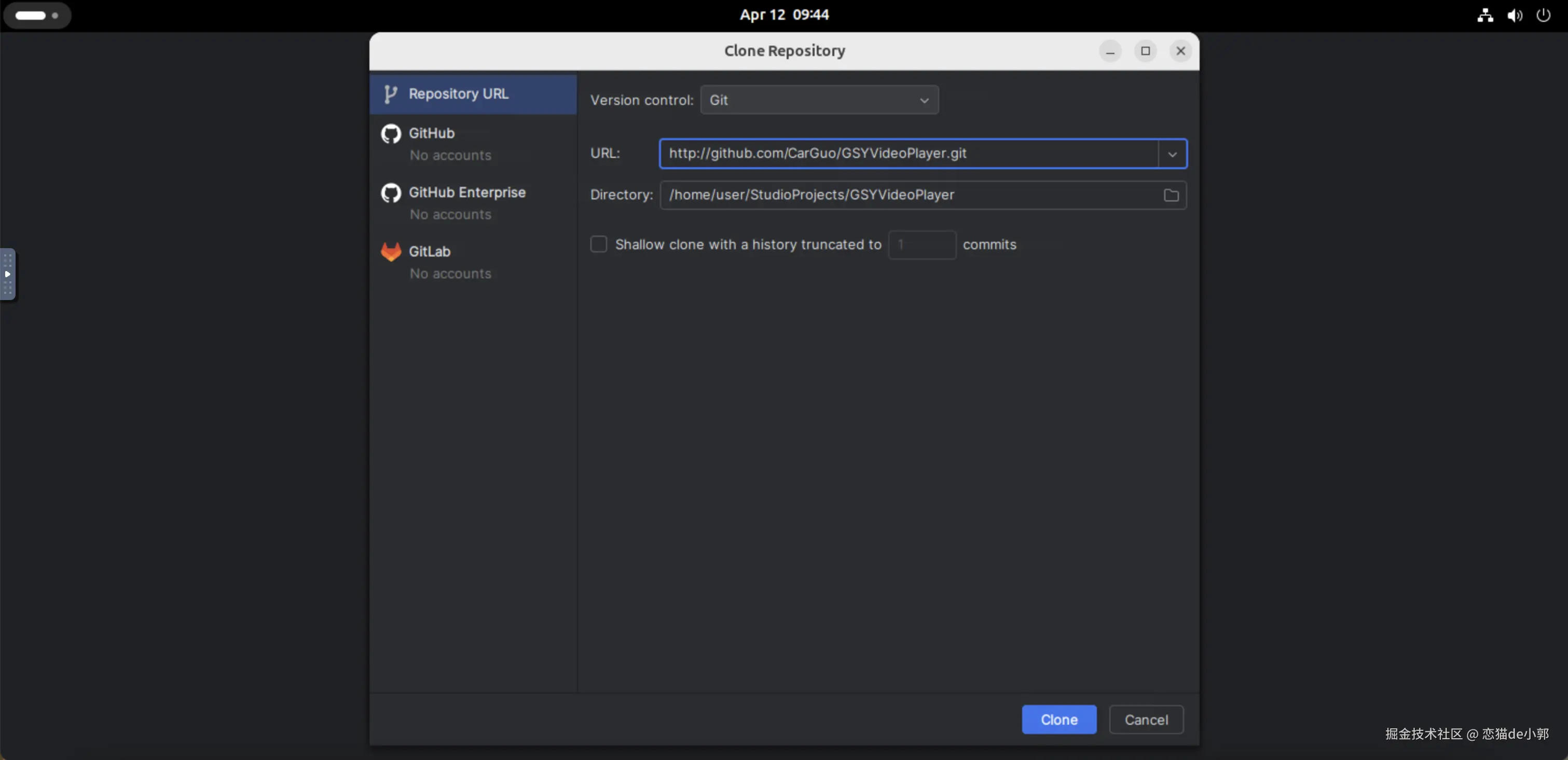Viewport: 1568px width, 760px height.
Task: Expand the side panel handle on left edge
Action: click(x=7, y=274)
